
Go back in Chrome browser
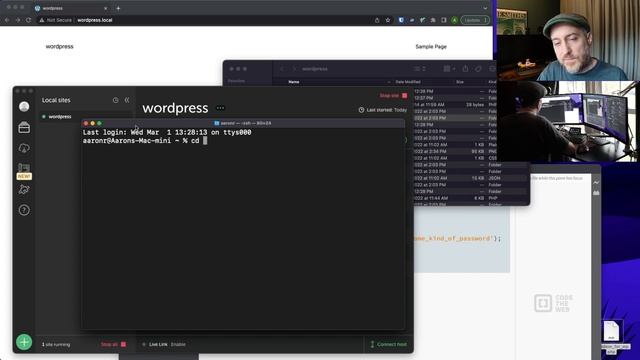click(7, 20)
